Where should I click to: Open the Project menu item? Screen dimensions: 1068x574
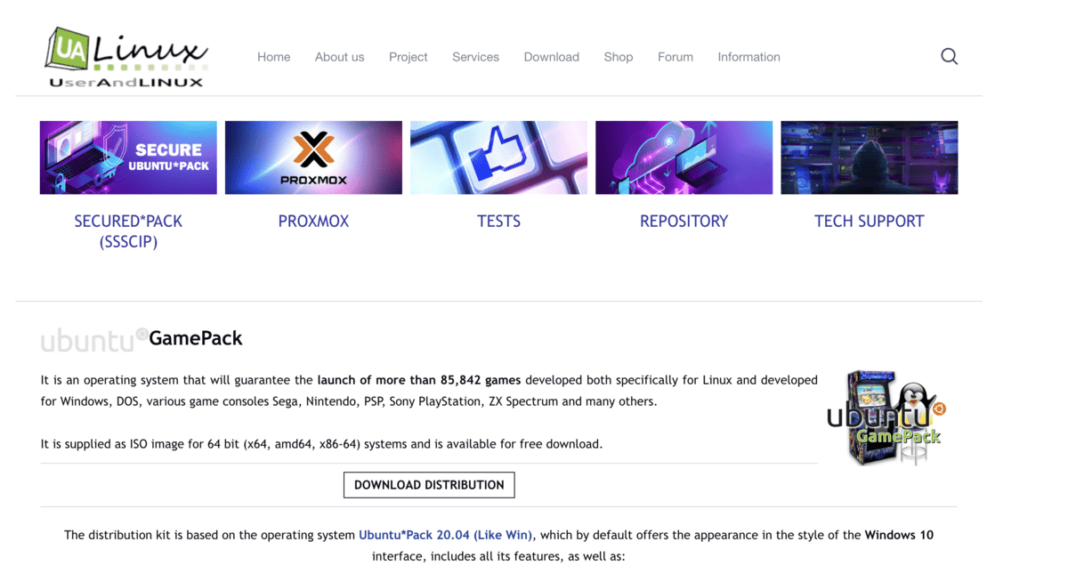point(408,57)
